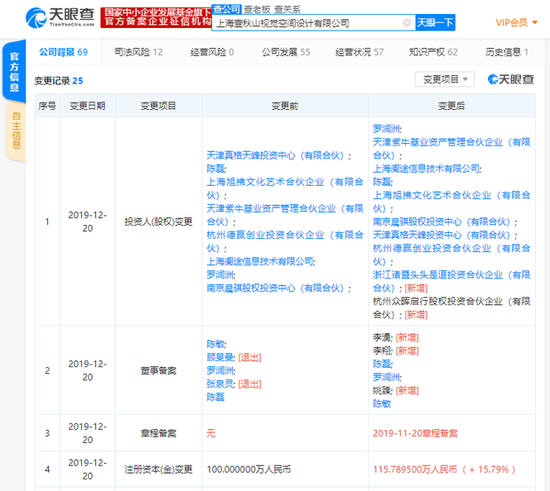Screen dimensions: 550x491
Task: Switch to the 查关系 search tab
Action: (x=287, y=9)
